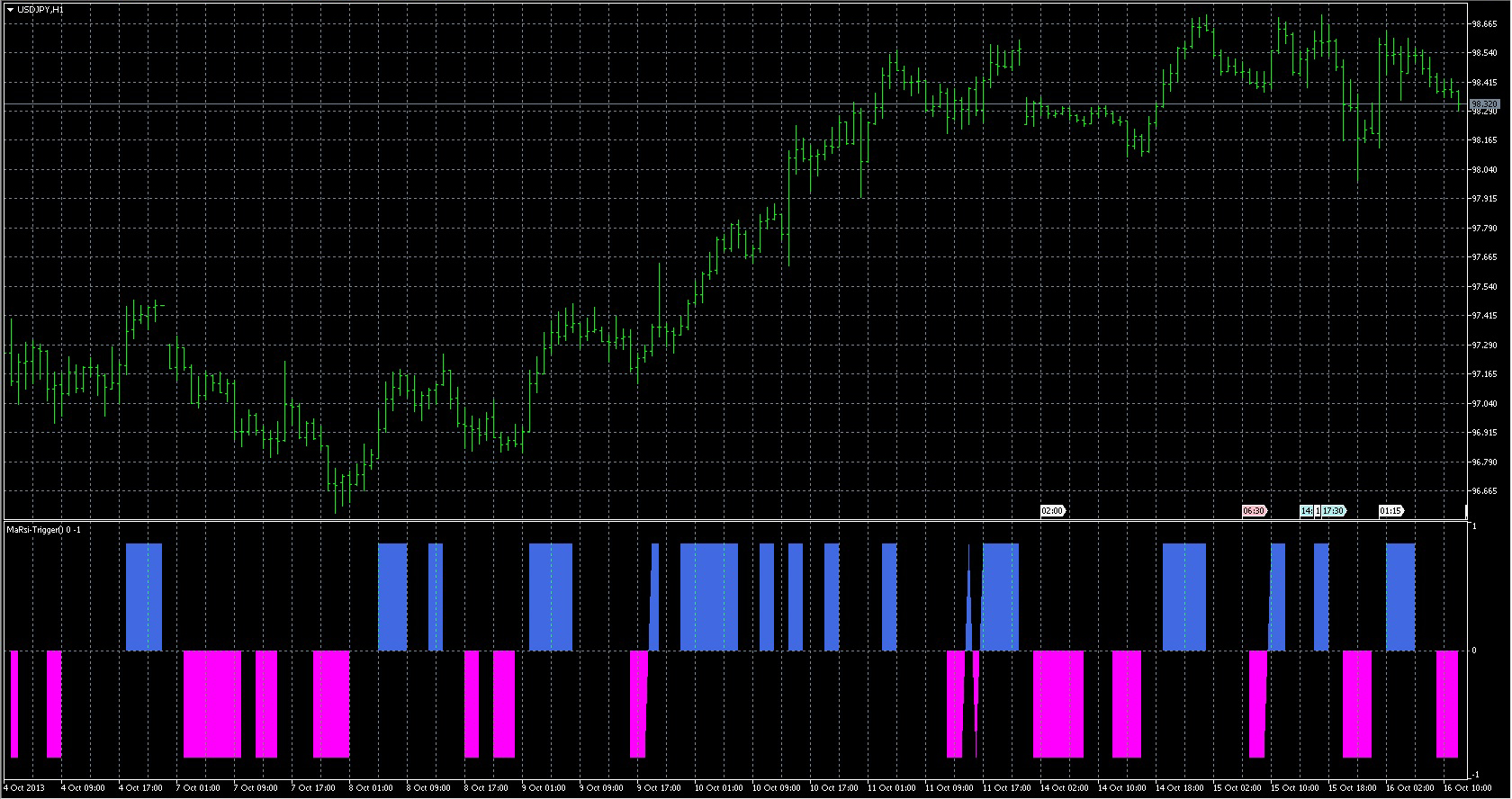Viewport: 1512px width, 799px height.
Task: Select the 15 Oct 10:00 time label
Action: (1293, 788)
